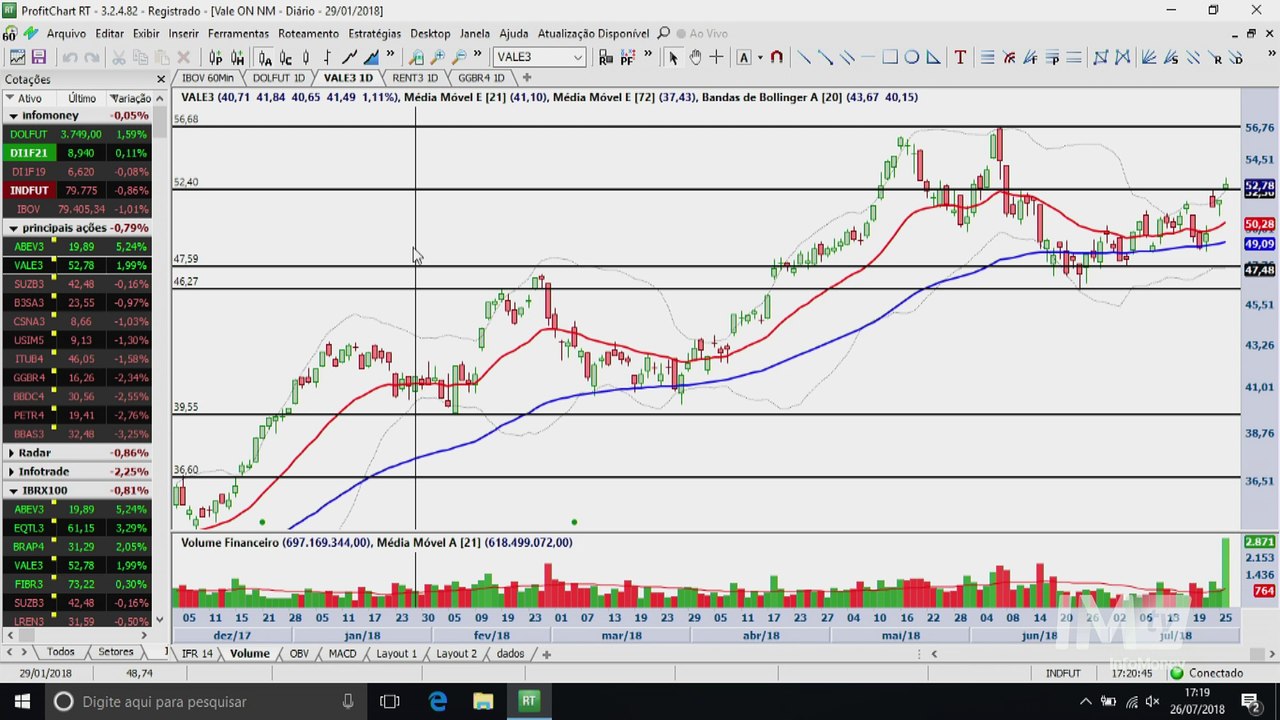This screenshot has width=1280, height=720.
Task: Select the Gann fan tool
Action: (x=1148, y=57)
